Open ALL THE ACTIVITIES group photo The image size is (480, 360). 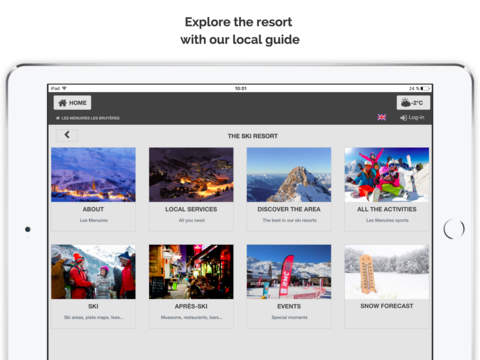tap(387, 175)
